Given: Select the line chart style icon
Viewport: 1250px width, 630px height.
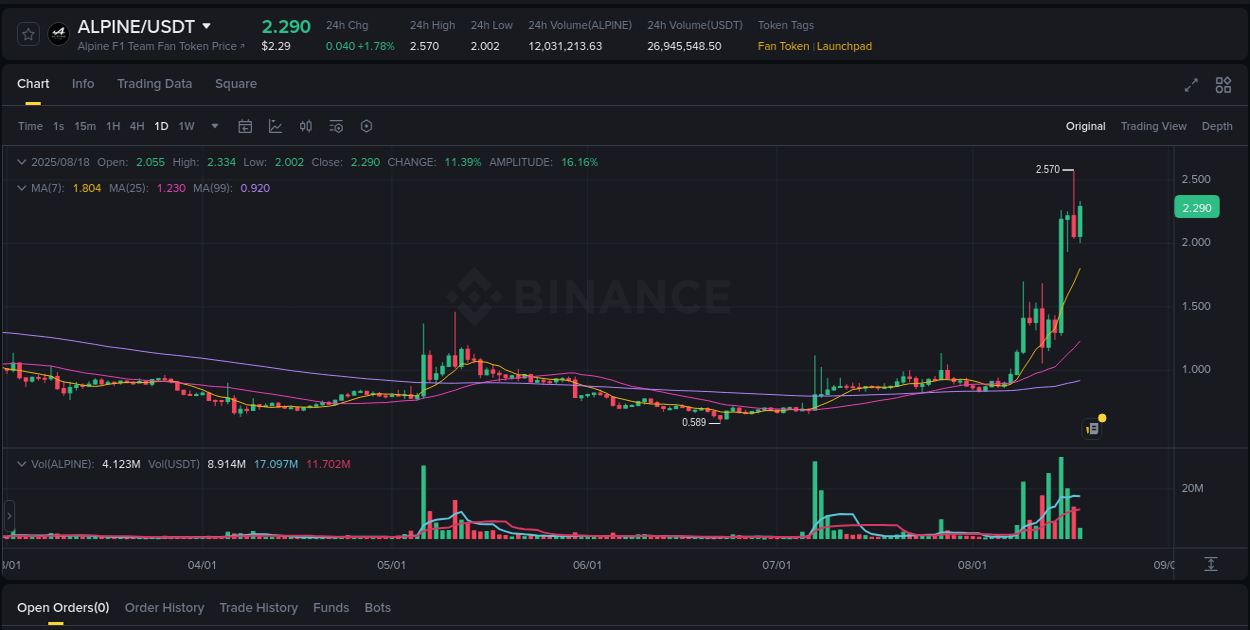Looking at the screenshot, I should click(x=275, y=126).
